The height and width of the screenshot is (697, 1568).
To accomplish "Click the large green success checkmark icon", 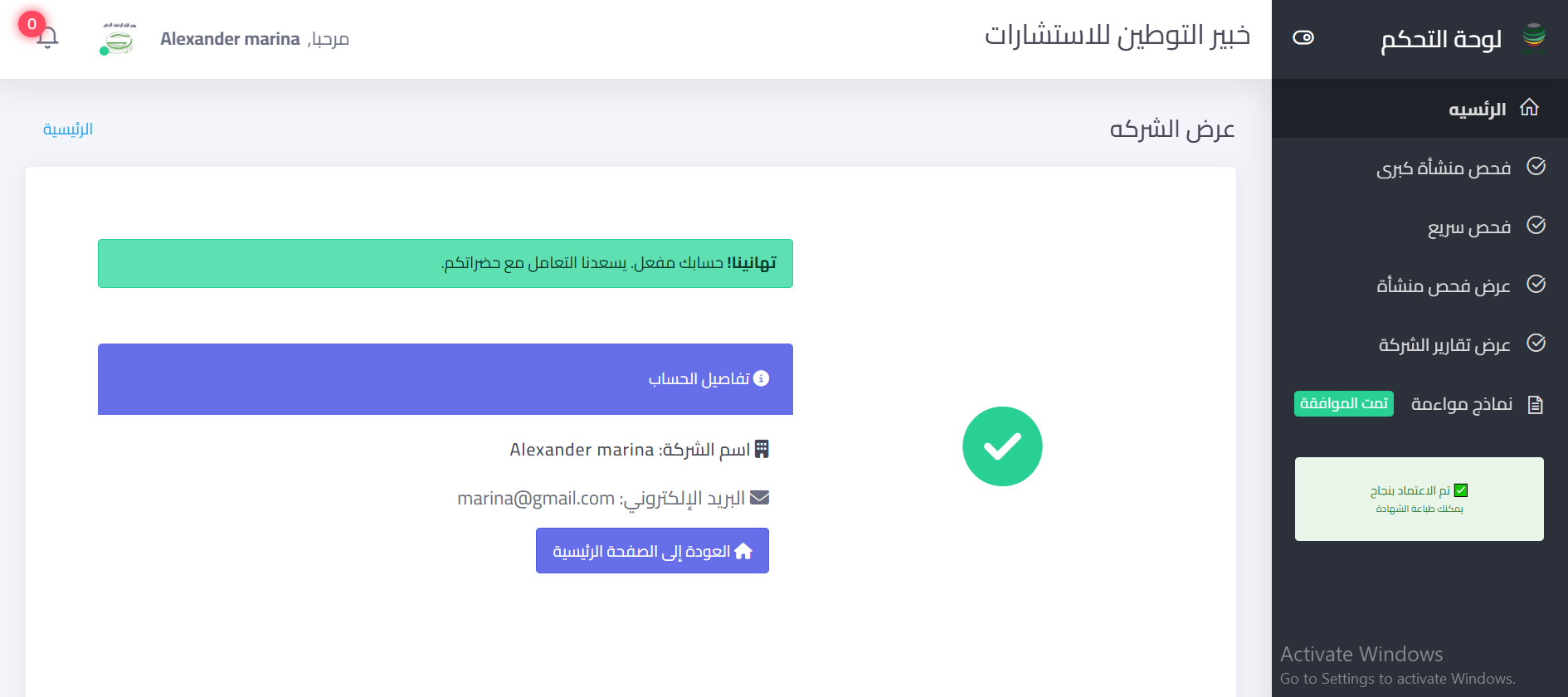I will click(1002, 446).
